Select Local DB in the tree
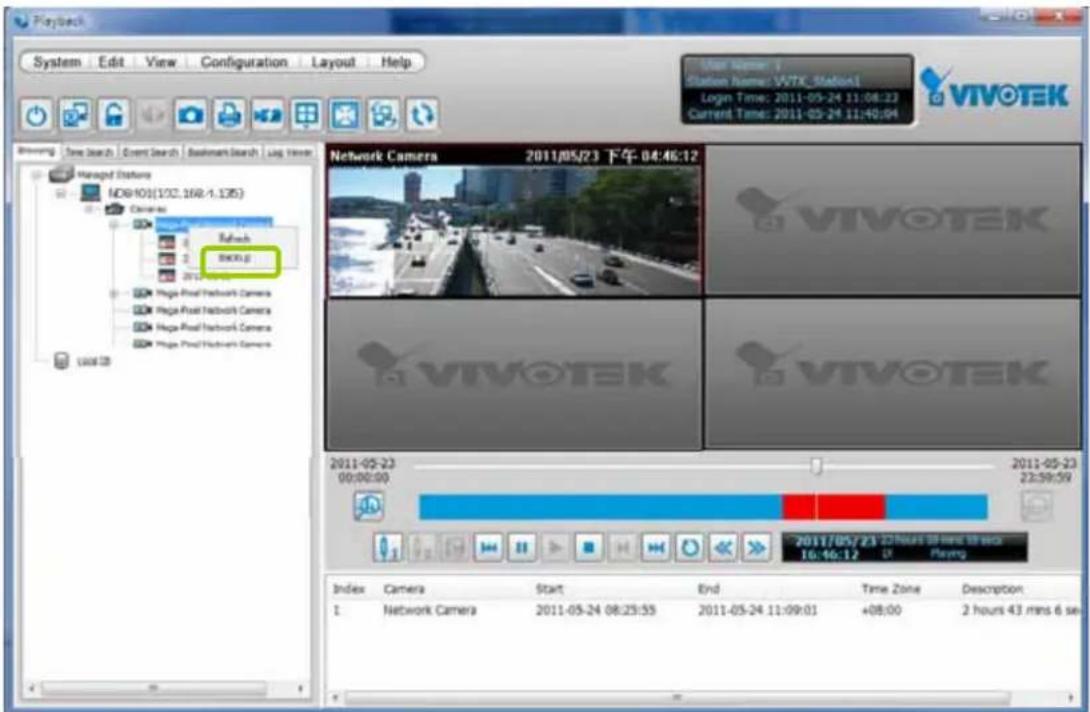Viewport: 1090px width, 712px height. pos(93,362)
